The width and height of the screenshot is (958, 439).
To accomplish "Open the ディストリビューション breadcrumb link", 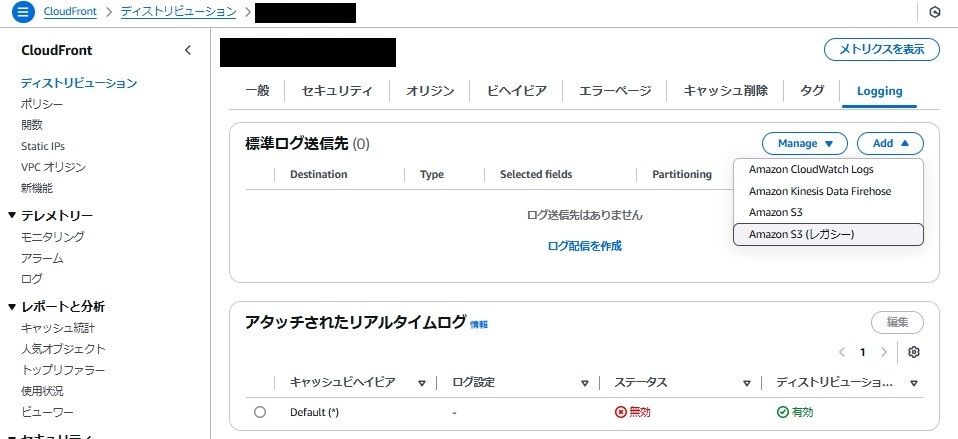I will [x=178, y=11].
